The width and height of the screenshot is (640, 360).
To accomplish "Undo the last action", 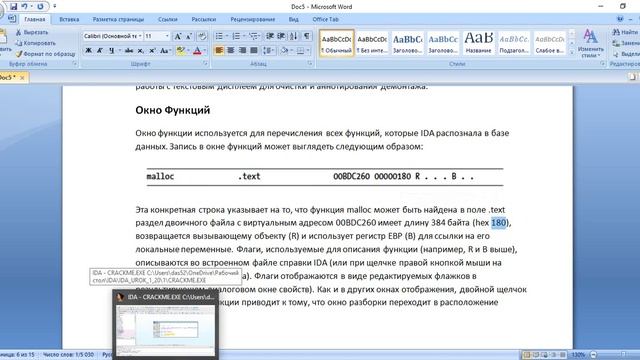I will [x=24, y=7].
